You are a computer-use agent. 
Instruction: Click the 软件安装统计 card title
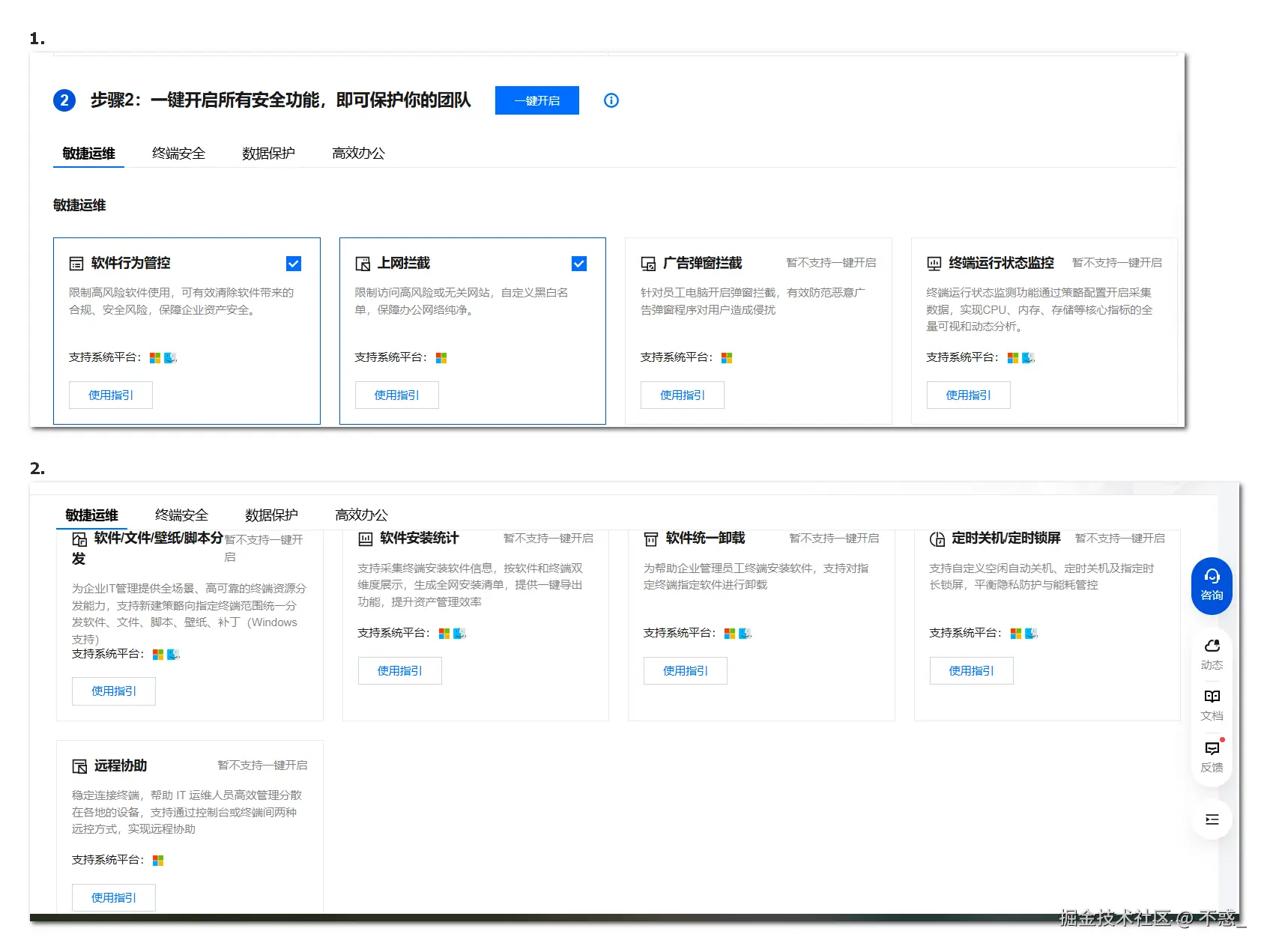[419, 538]
